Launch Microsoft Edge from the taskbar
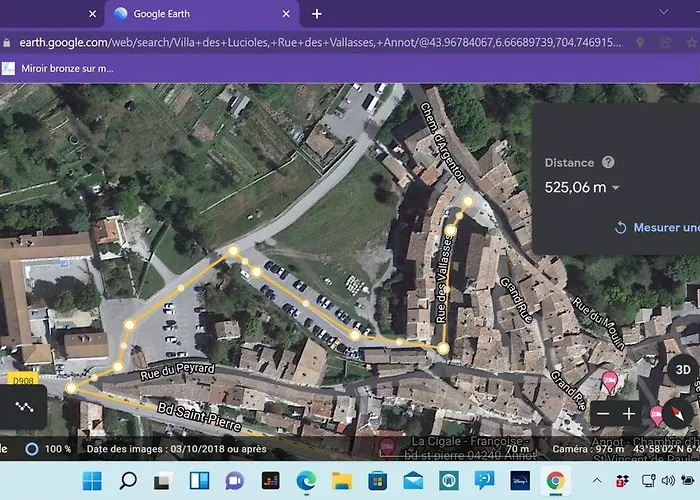This screenshot has height=500, width=700. (x=305, y=481)
